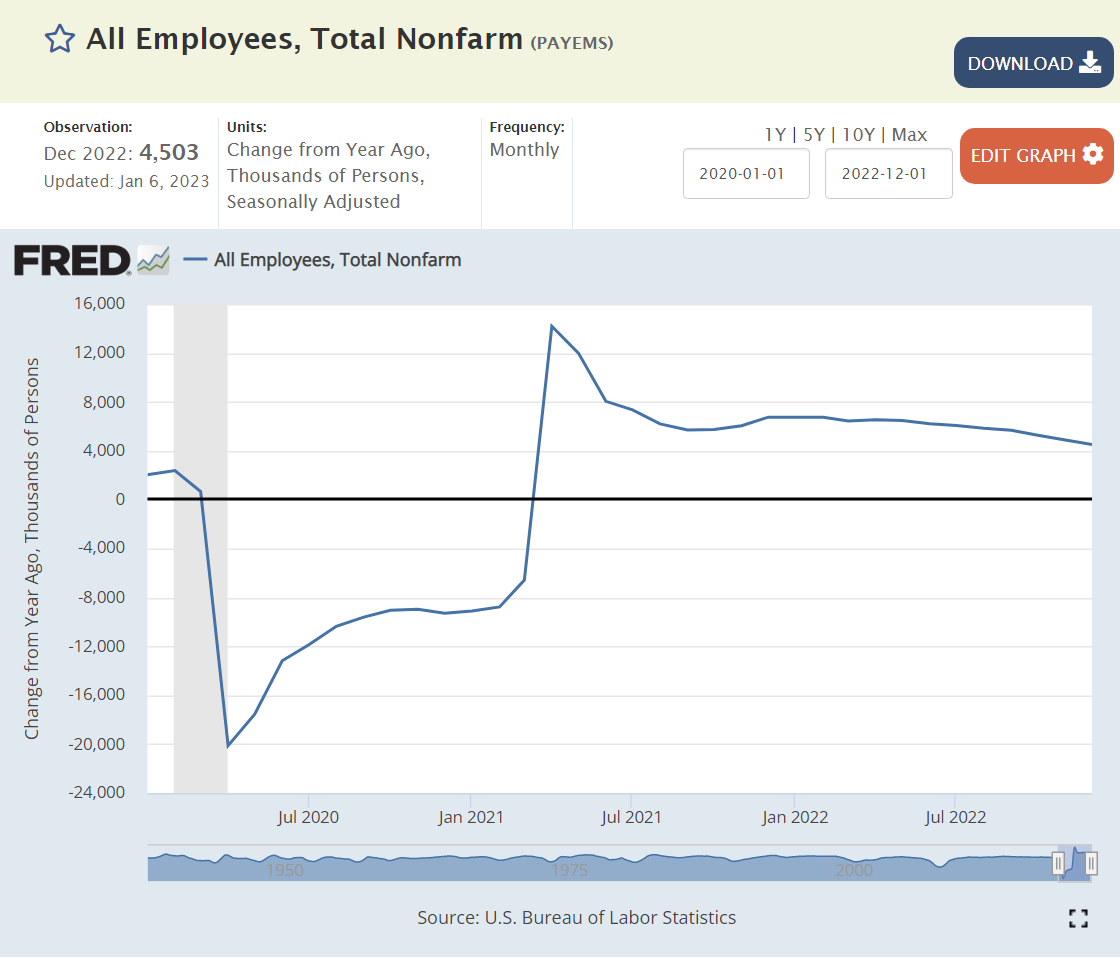Click the FRED chart-line icon
The height and width of the screenshot is (958, 1120).
[153, 259]
